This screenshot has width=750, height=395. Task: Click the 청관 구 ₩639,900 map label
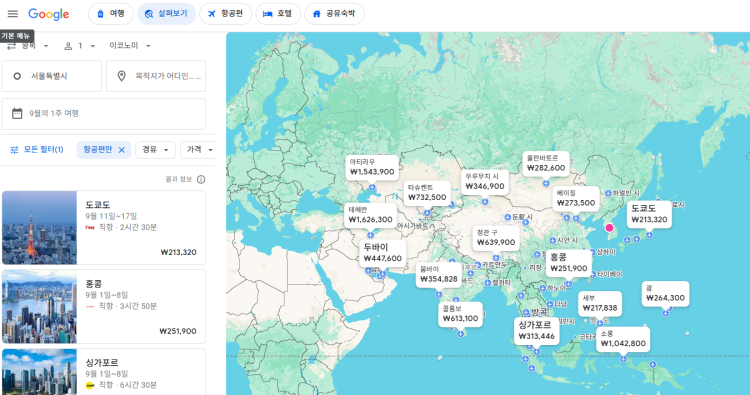tap(496, 238)
